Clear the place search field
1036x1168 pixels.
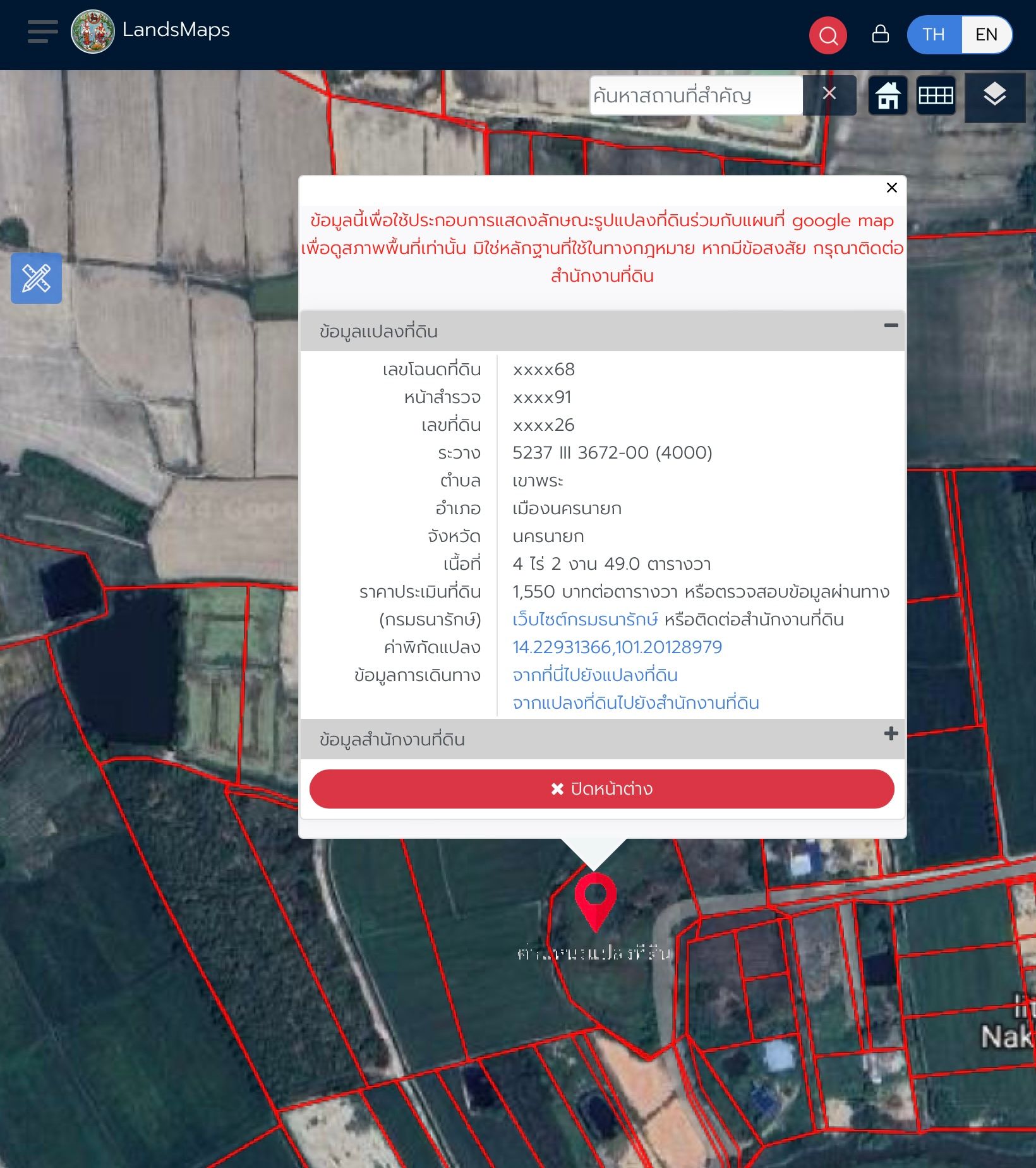coord(829,94)
